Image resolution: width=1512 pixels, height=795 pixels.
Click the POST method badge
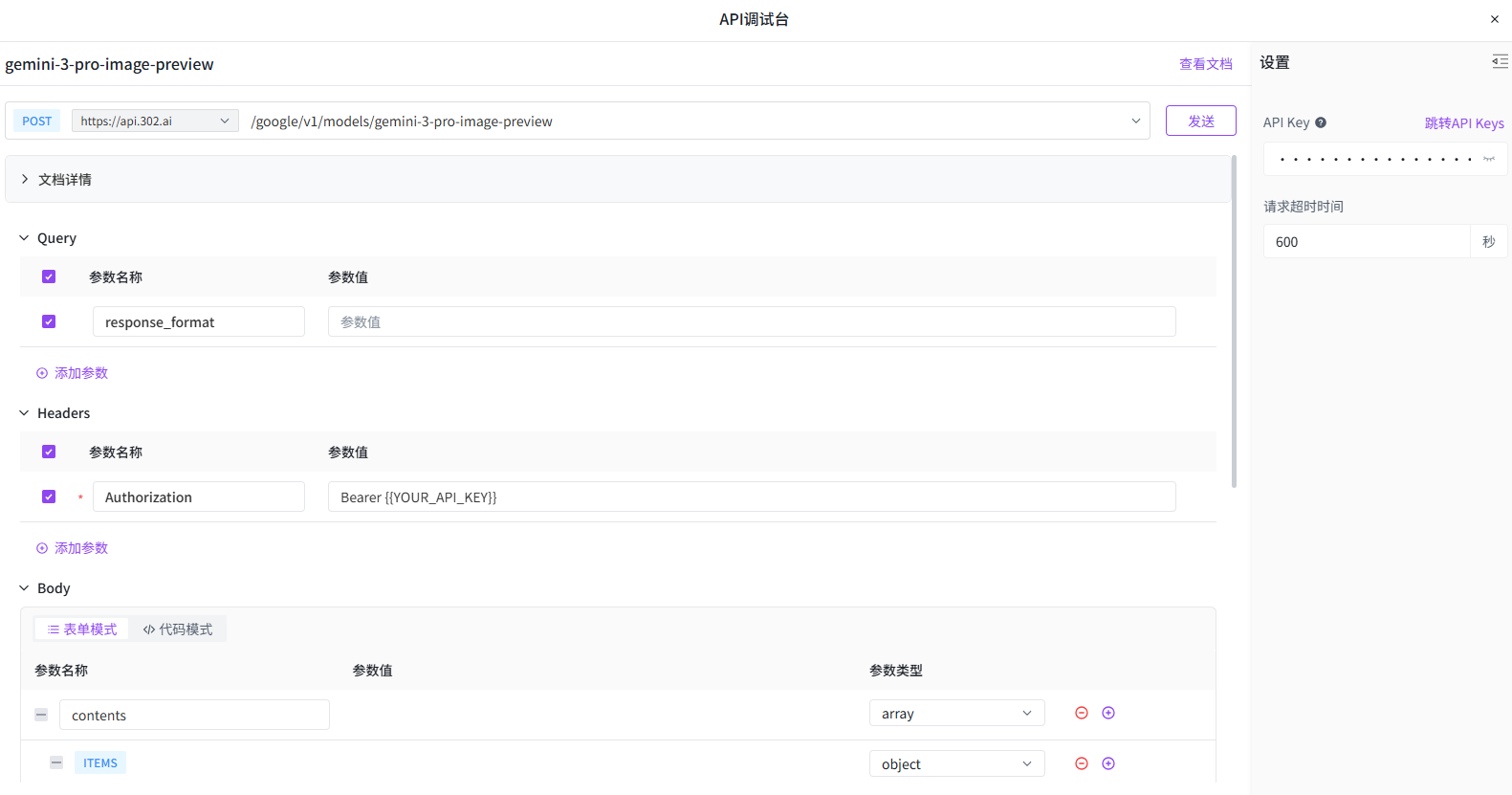pos(37,121)
